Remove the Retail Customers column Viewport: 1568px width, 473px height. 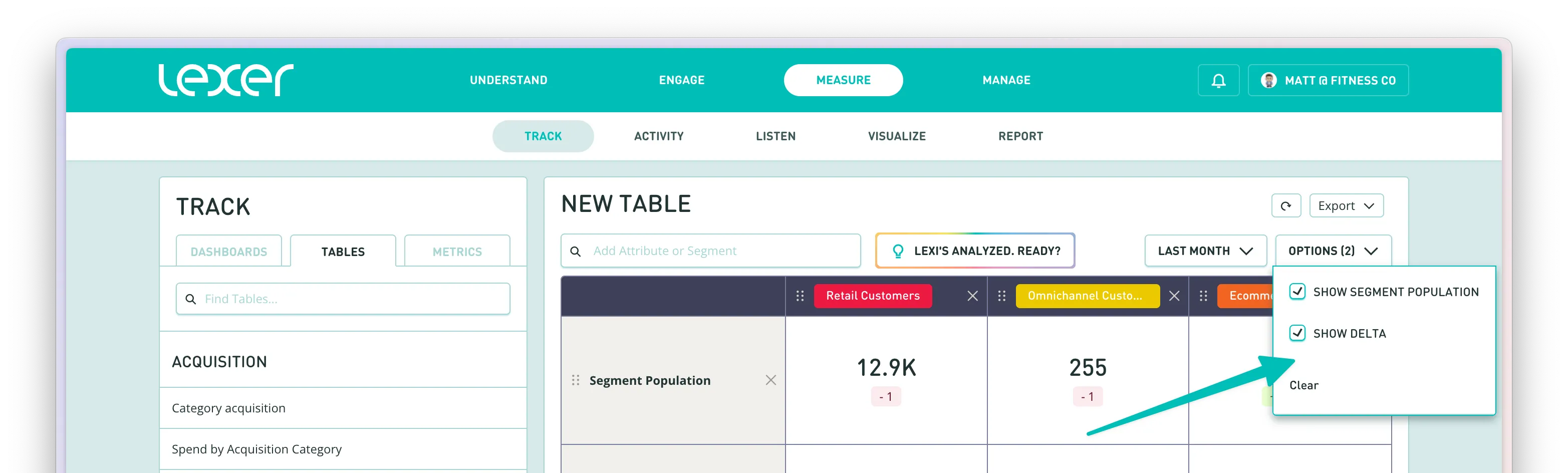click(973, 296)
